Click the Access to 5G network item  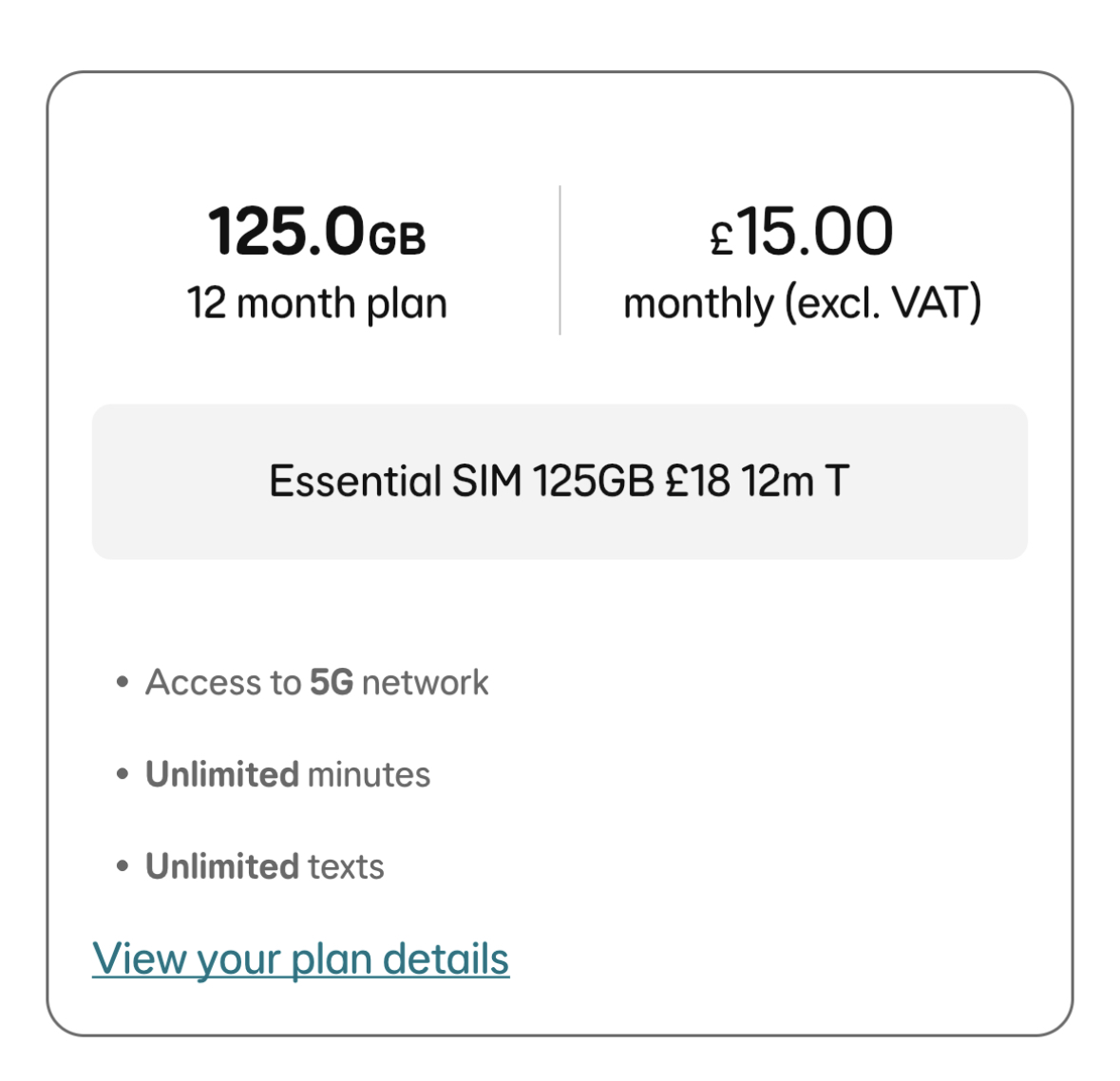click(x=316, y=682)
